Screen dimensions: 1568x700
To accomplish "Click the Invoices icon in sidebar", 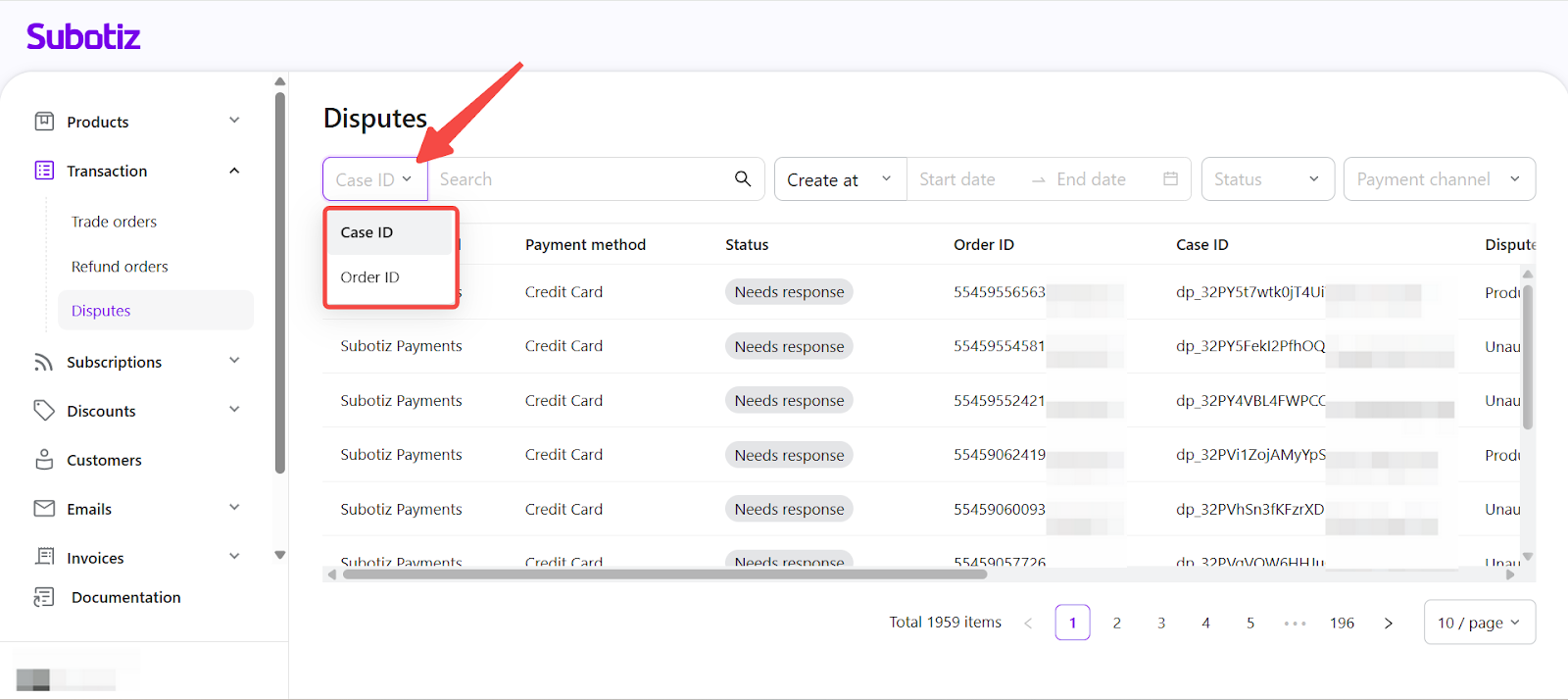I will click(x=44, y=557).
